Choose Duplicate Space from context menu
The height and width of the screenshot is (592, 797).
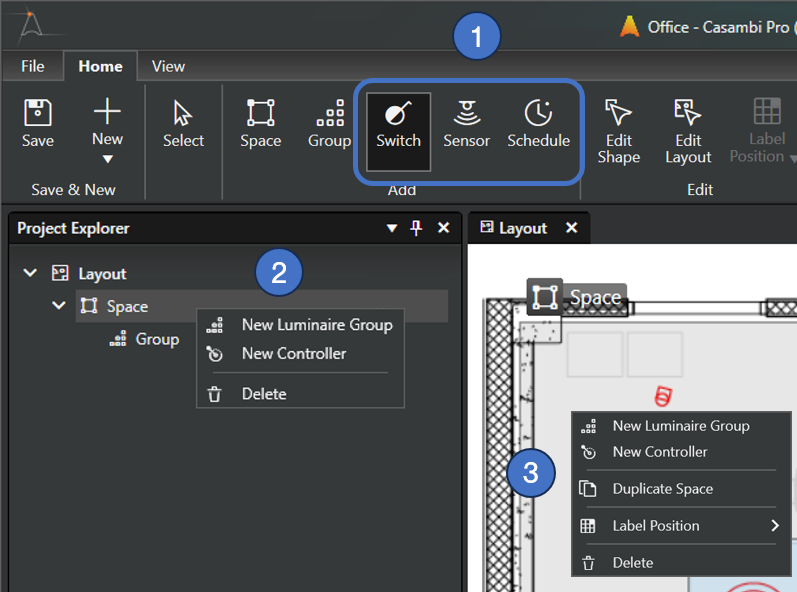pyautogui.click(x=662, y=489)
